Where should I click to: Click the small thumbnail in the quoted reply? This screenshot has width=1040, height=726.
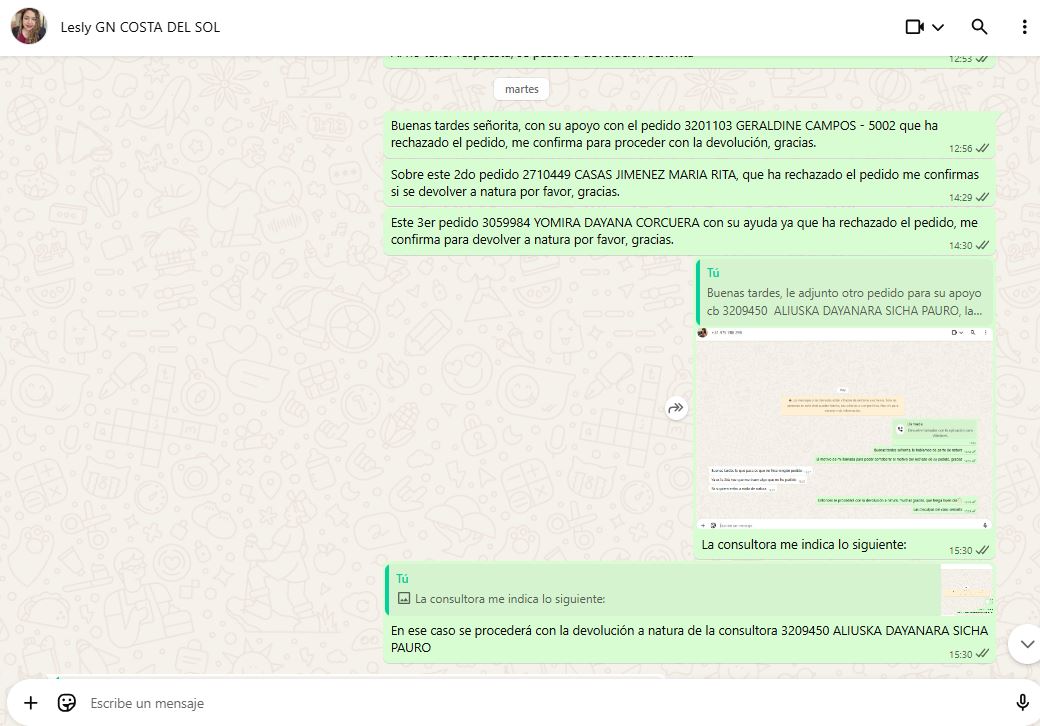point(966,590)
